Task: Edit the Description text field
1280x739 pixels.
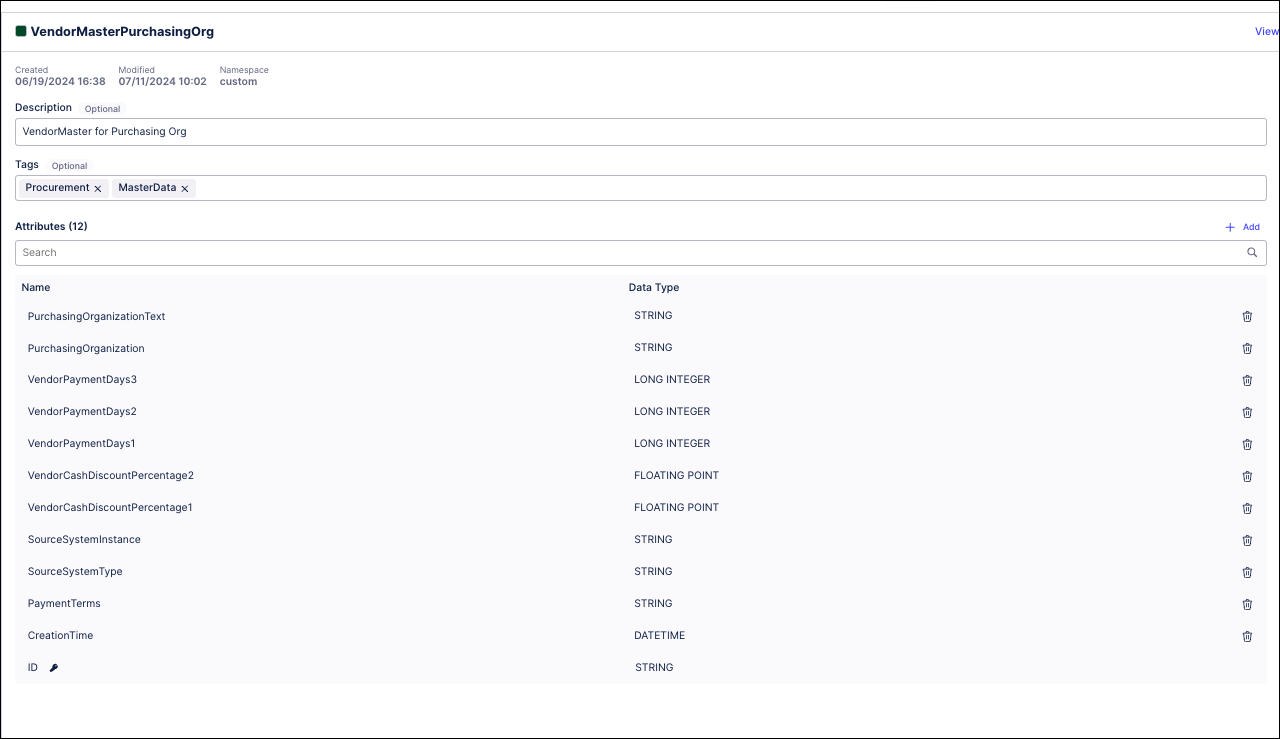Action: 641,131
